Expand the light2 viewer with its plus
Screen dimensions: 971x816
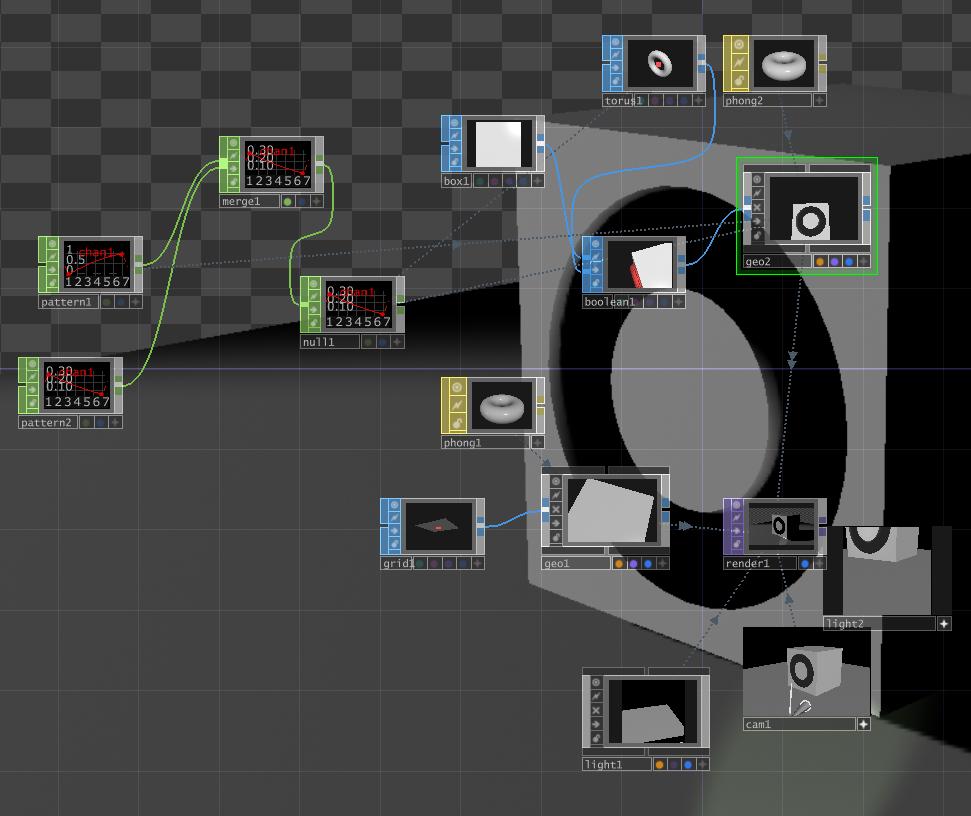[x=944, y=623]
